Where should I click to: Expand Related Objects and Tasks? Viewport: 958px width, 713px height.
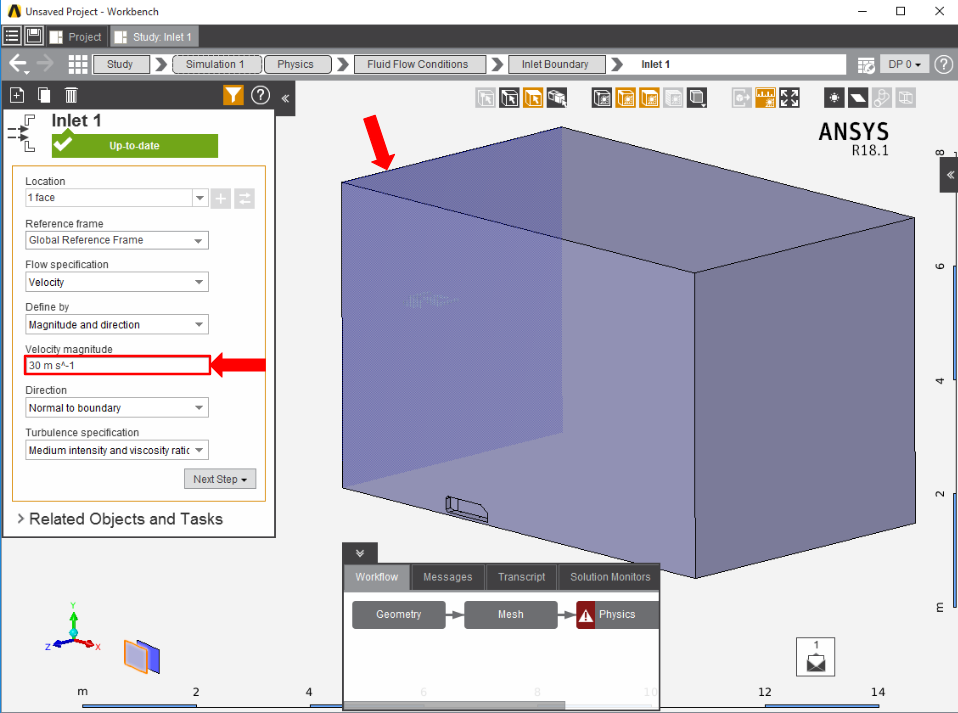[120, 519]
